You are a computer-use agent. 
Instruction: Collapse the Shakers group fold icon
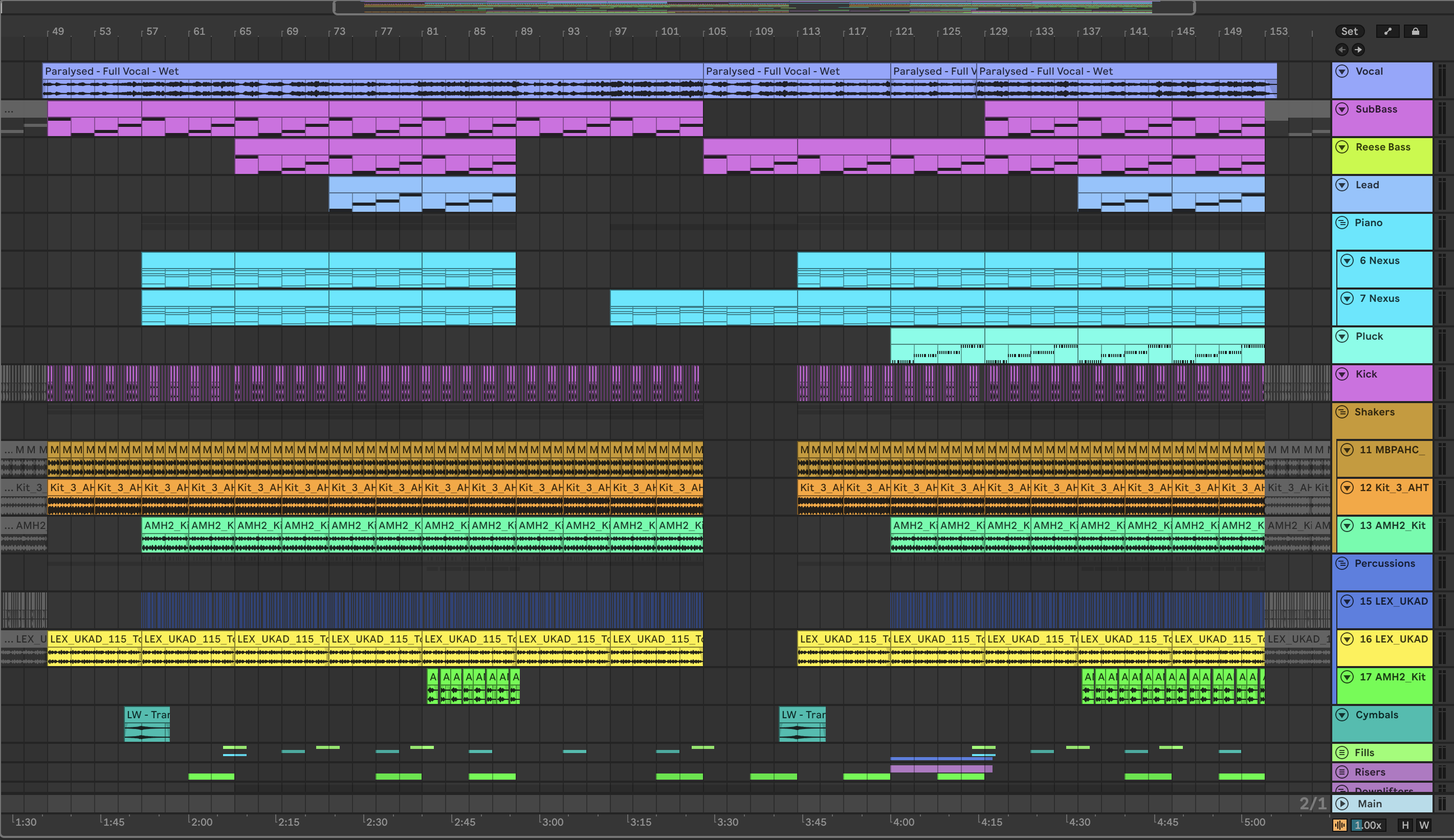point(1342,412)
